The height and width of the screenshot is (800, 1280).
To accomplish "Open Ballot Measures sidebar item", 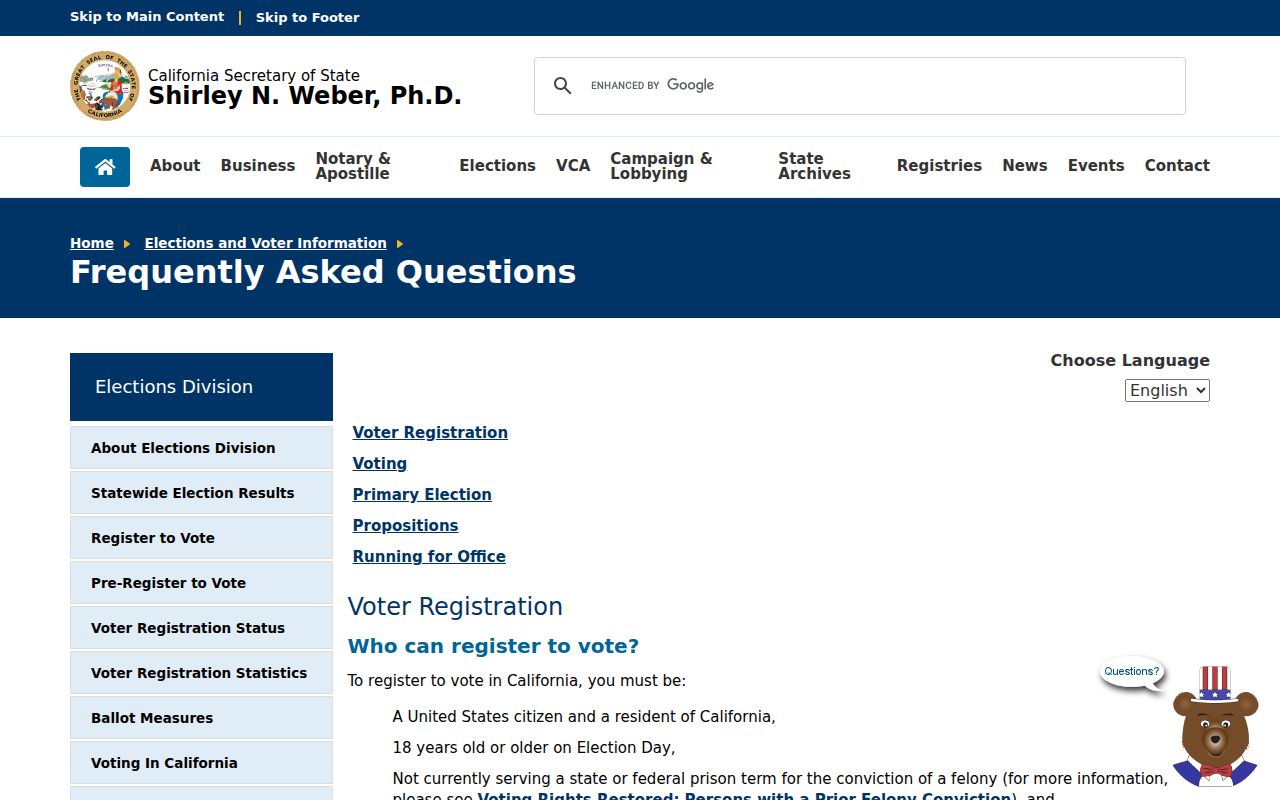I will (x=201, y=718).
